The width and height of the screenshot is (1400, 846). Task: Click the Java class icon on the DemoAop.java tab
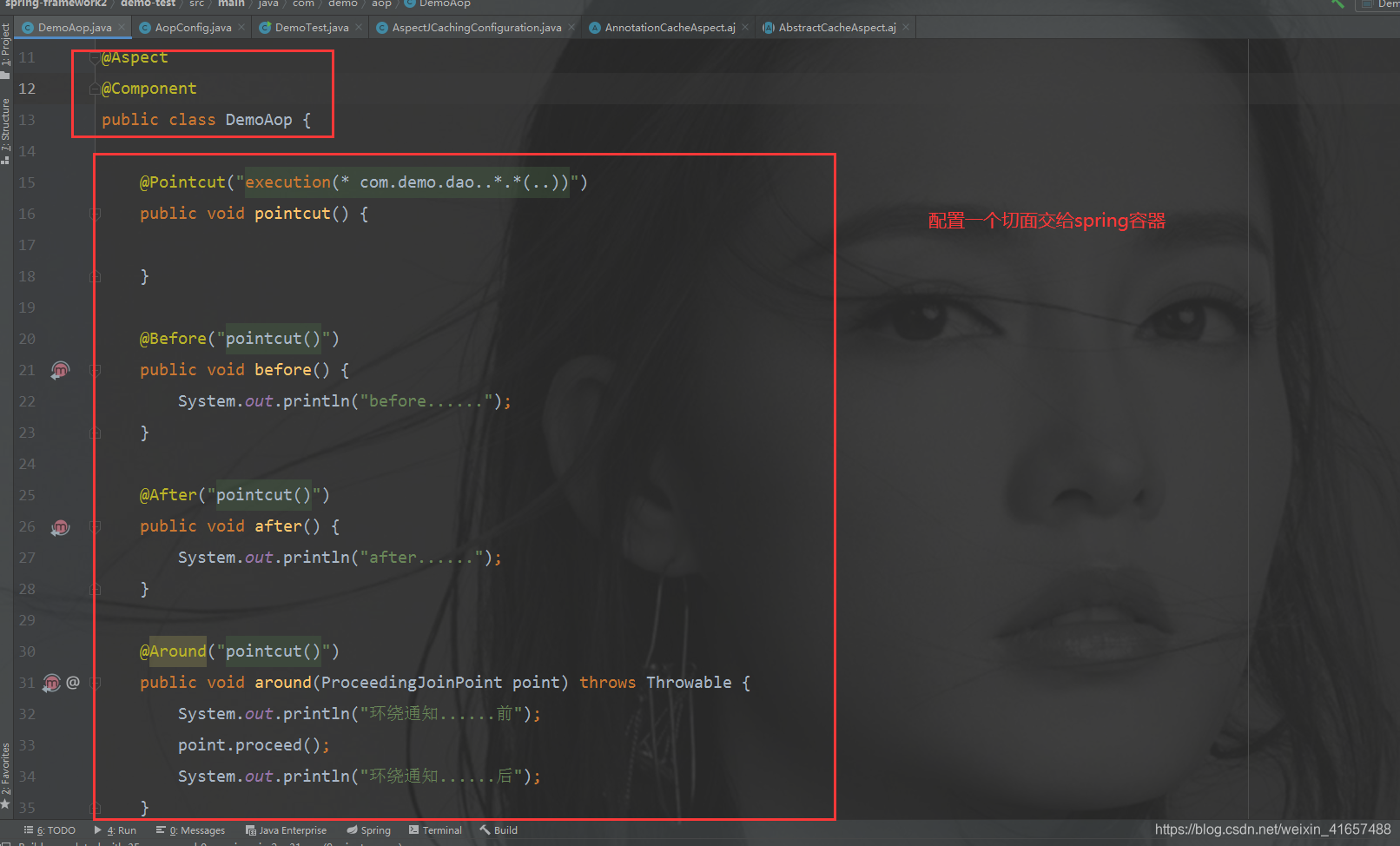click(x=28, y=28)
